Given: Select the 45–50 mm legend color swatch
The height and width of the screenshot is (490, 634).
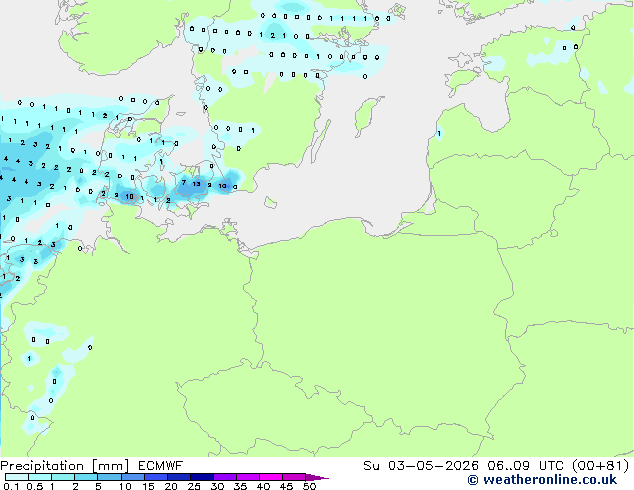Looking at the screenshot, I should click(294, 477).
